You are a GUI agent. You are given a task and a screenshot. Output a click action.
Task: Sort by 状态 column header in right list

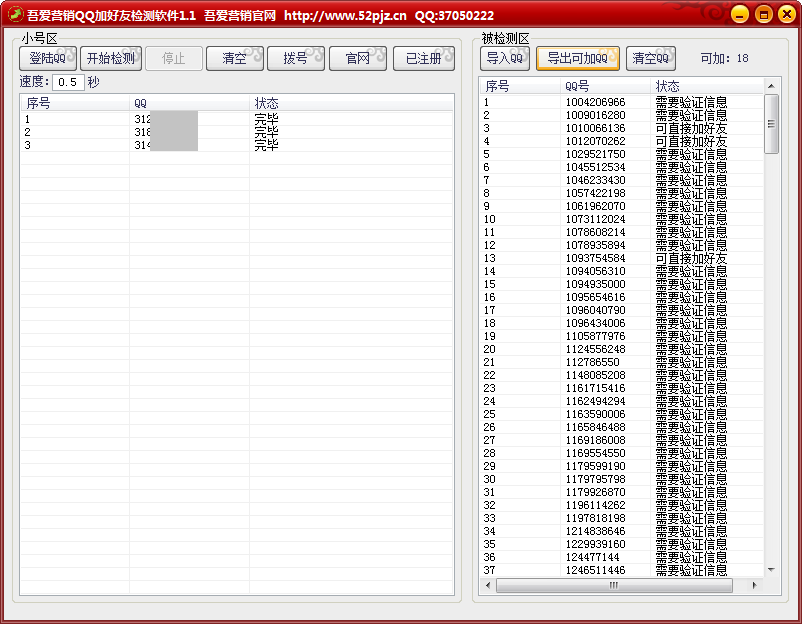(x=705, y=87)
